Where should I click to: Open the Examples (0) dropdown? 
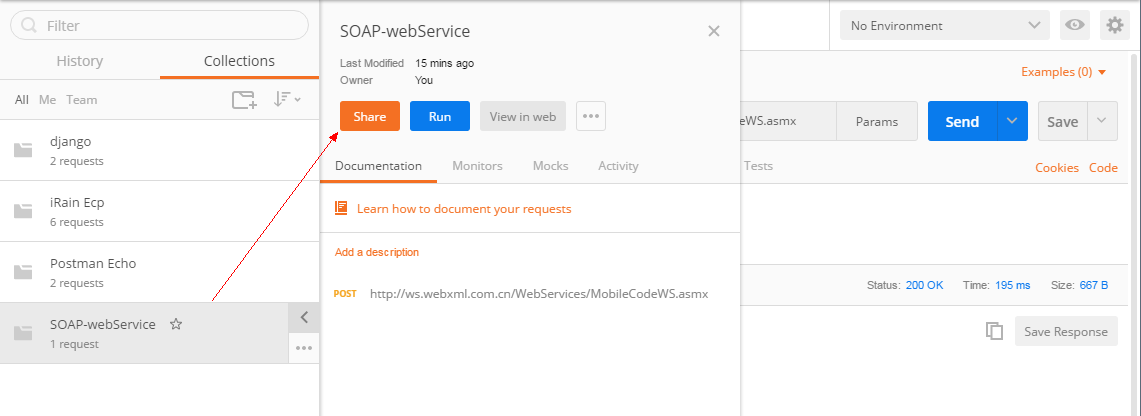pyautogui.click(x=1063, y=72)
